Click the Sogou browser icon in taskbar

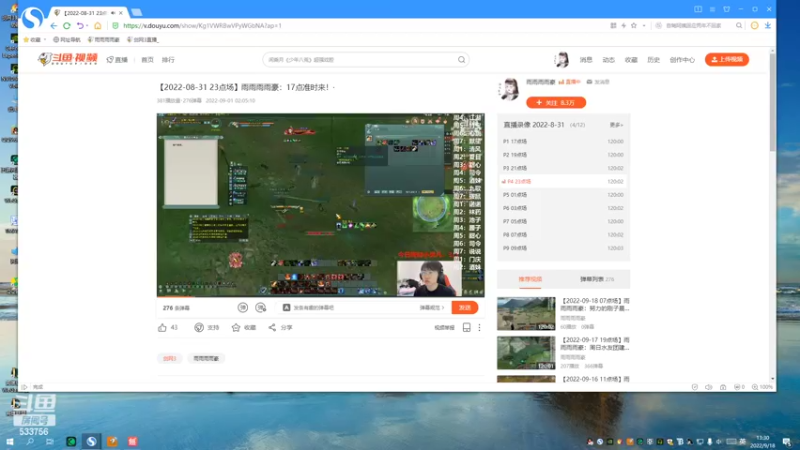tap(91, 441)
